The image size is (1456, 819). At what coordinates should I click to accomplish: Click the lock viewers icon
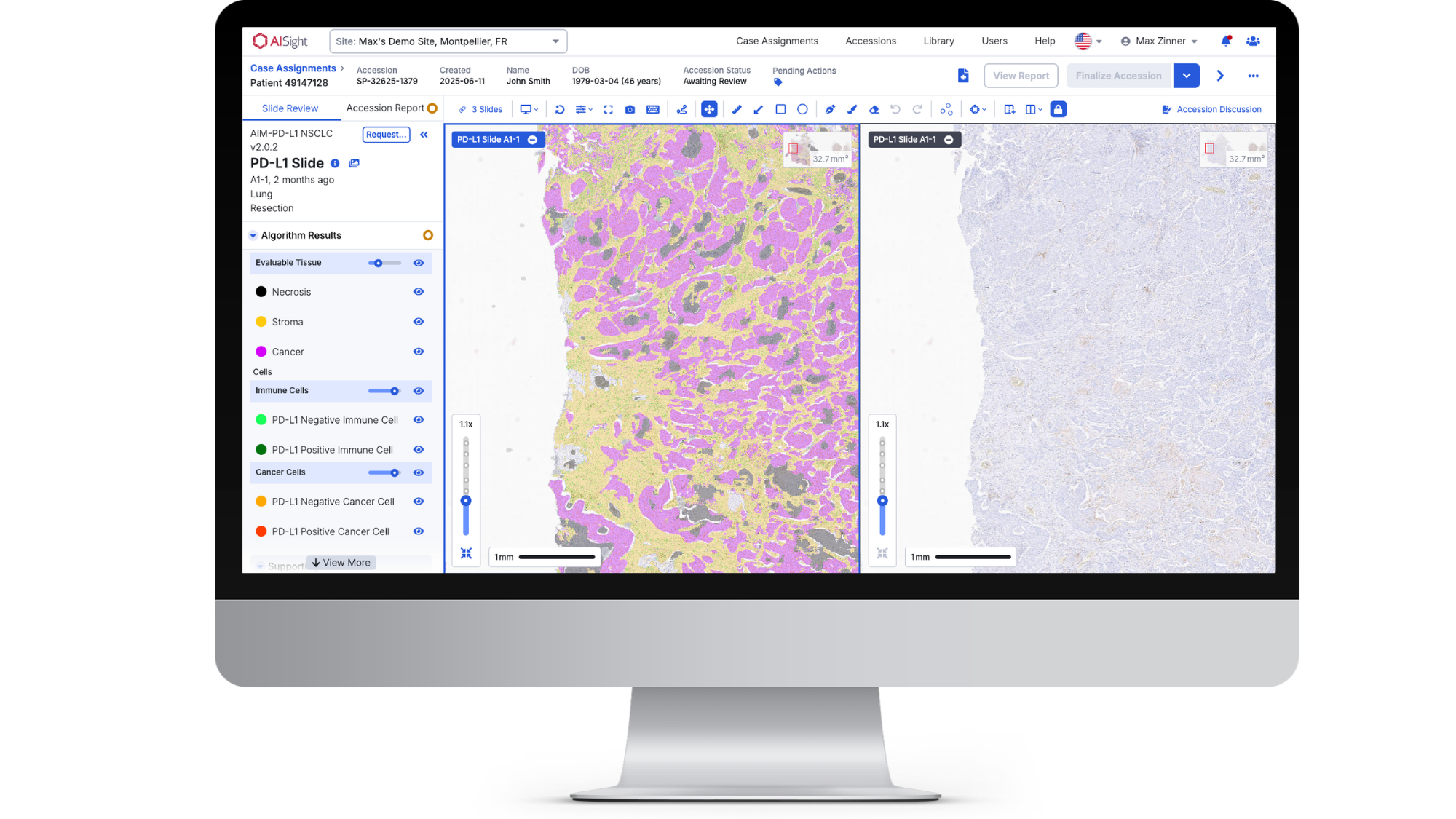point(1058,109)
